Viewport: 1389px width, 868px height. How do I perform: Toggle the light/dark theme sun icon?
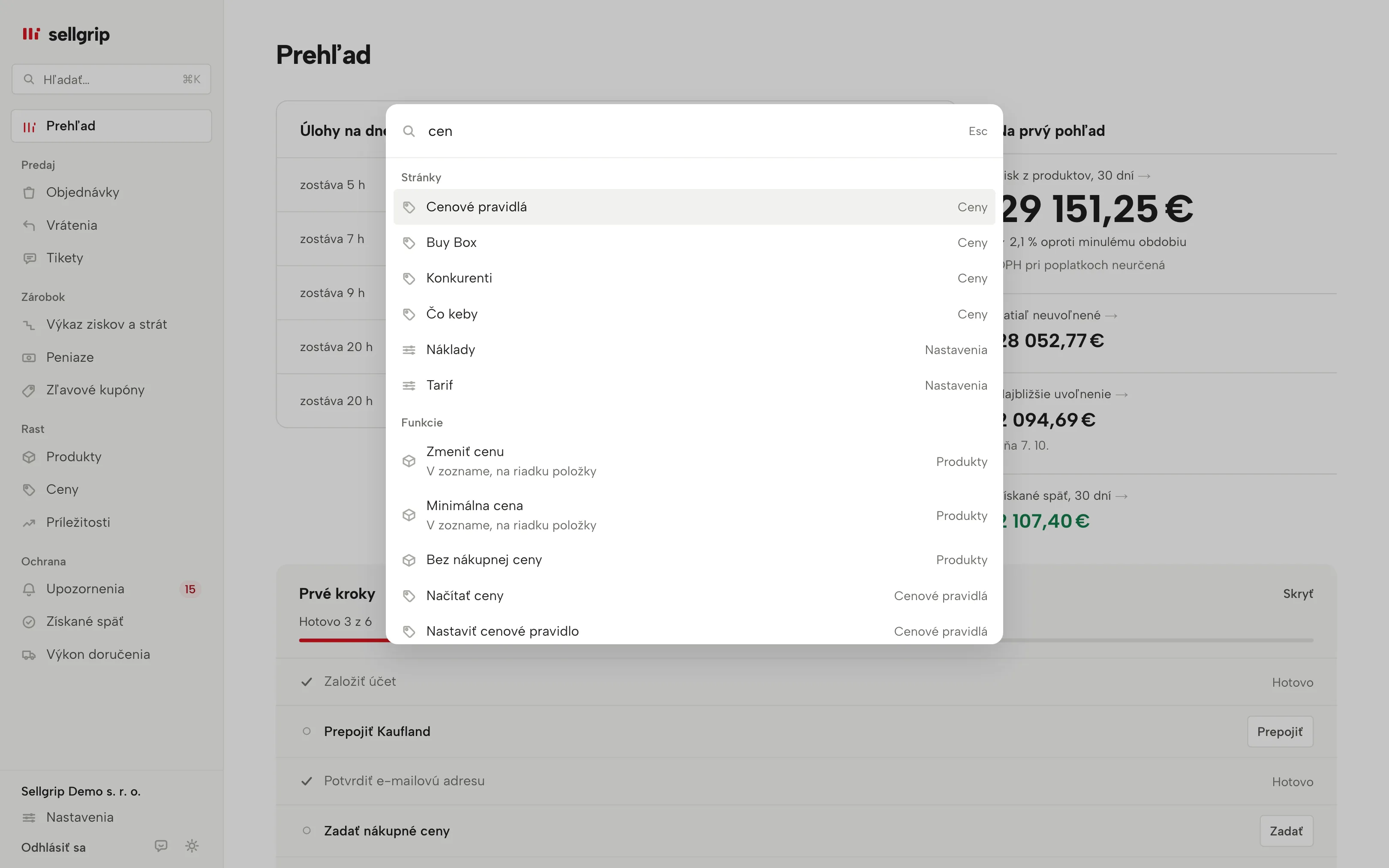pyautogui.click(x=192, y=846)
